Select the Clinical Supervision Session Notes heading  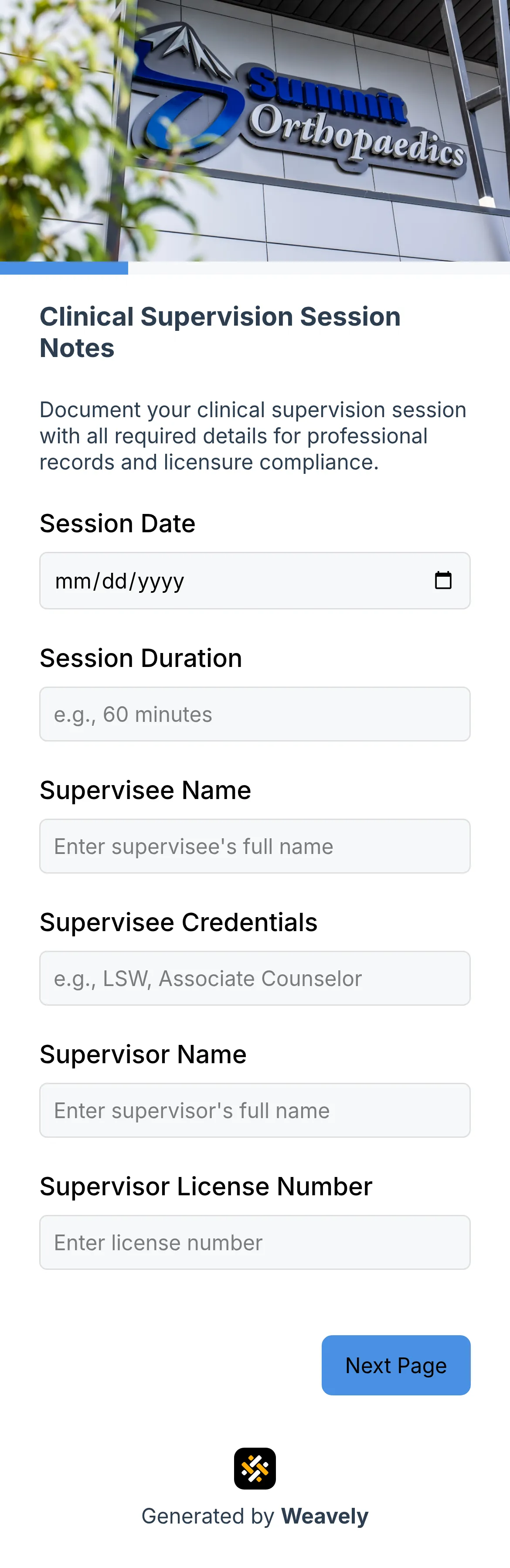click(x=220, y=332)
